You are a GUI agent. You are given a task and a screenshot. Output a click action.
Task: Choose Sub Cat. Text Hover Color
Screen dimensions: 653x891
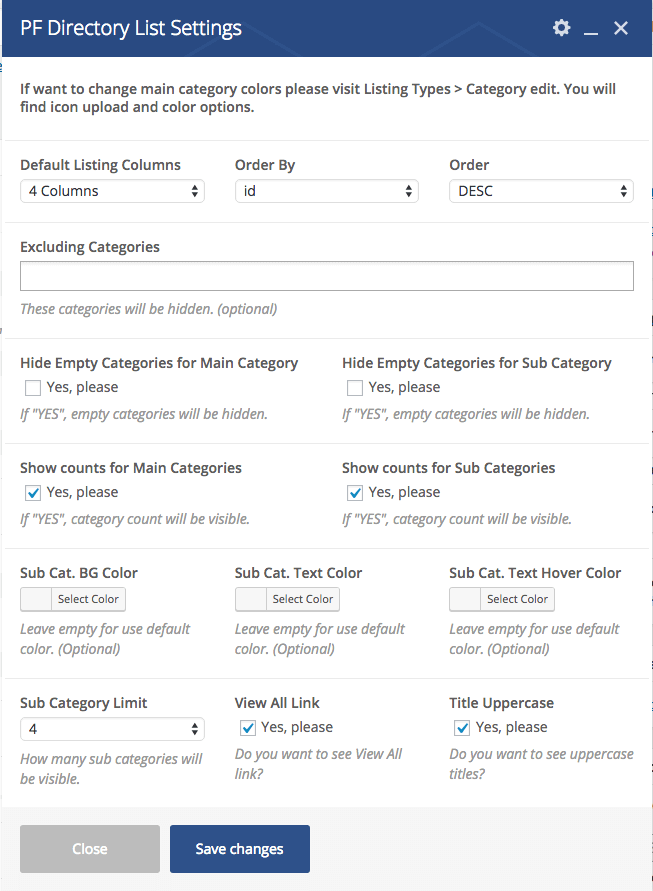517,599
